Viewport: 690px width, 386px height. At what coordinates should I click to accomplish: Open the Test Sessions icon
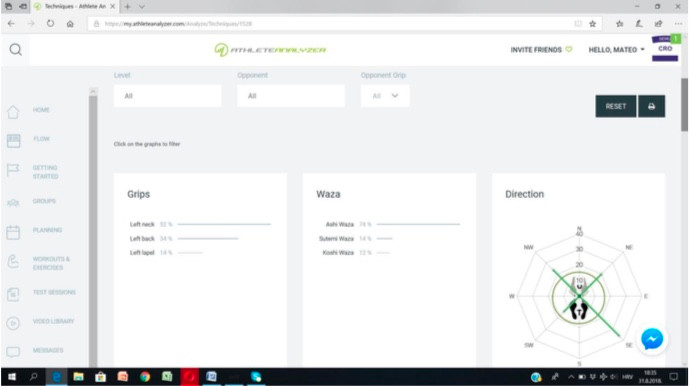tap(13, 294)
